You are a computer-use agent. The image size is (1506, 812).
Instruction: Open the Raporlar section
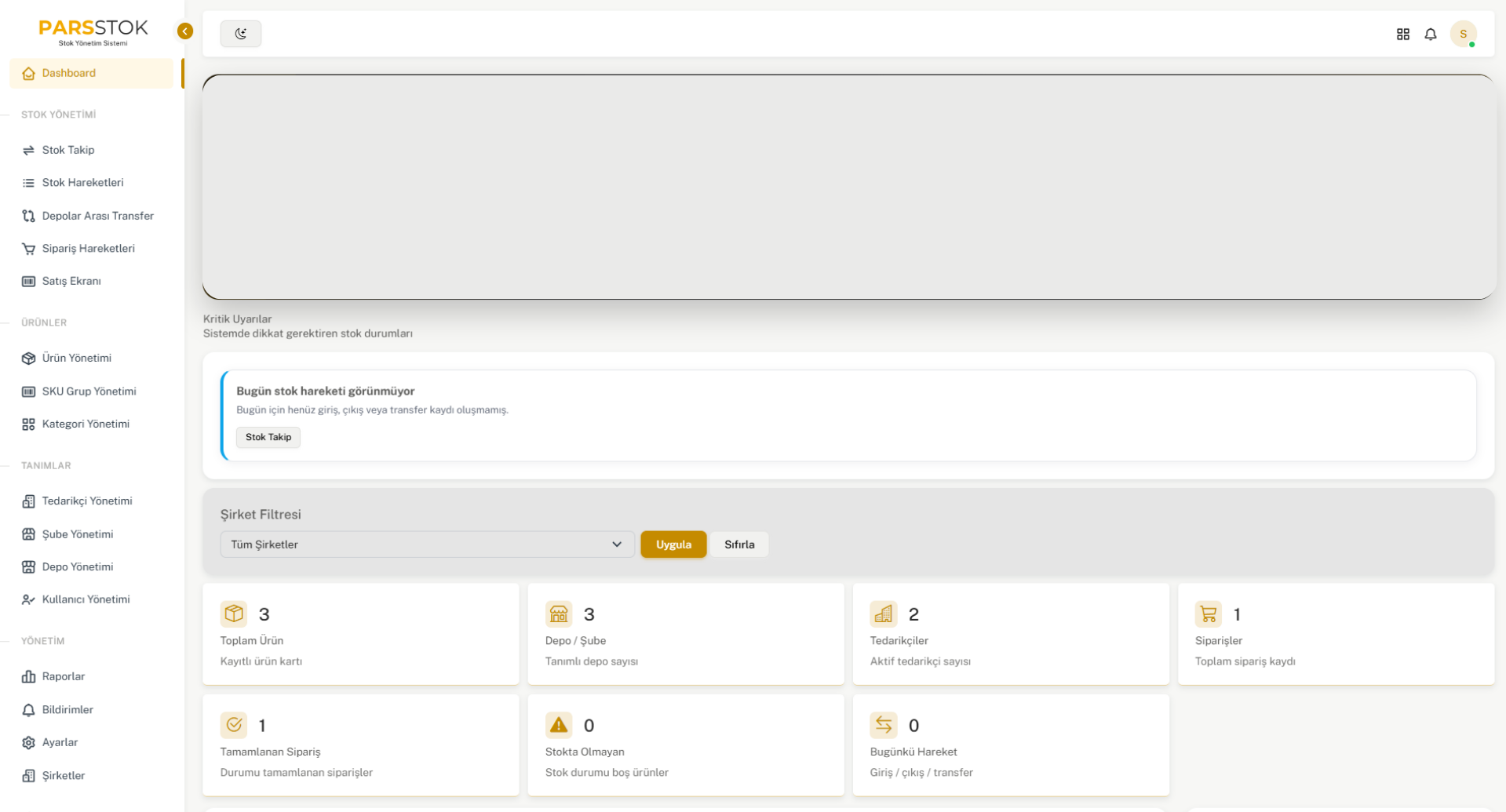[63, 675]
